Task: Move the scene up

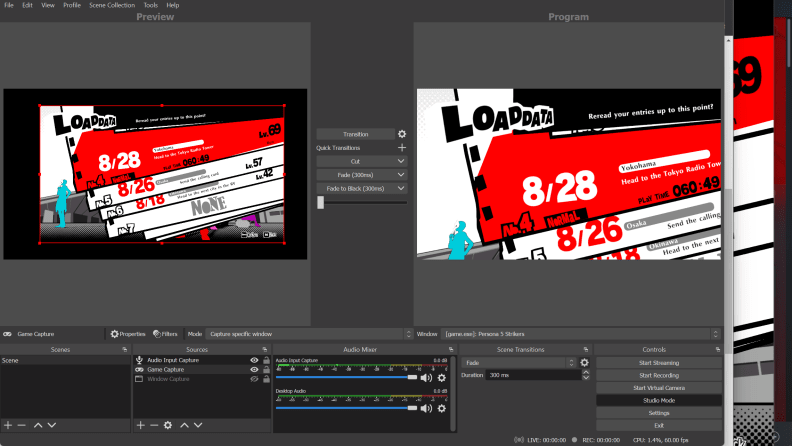Action: pos(38,425)
